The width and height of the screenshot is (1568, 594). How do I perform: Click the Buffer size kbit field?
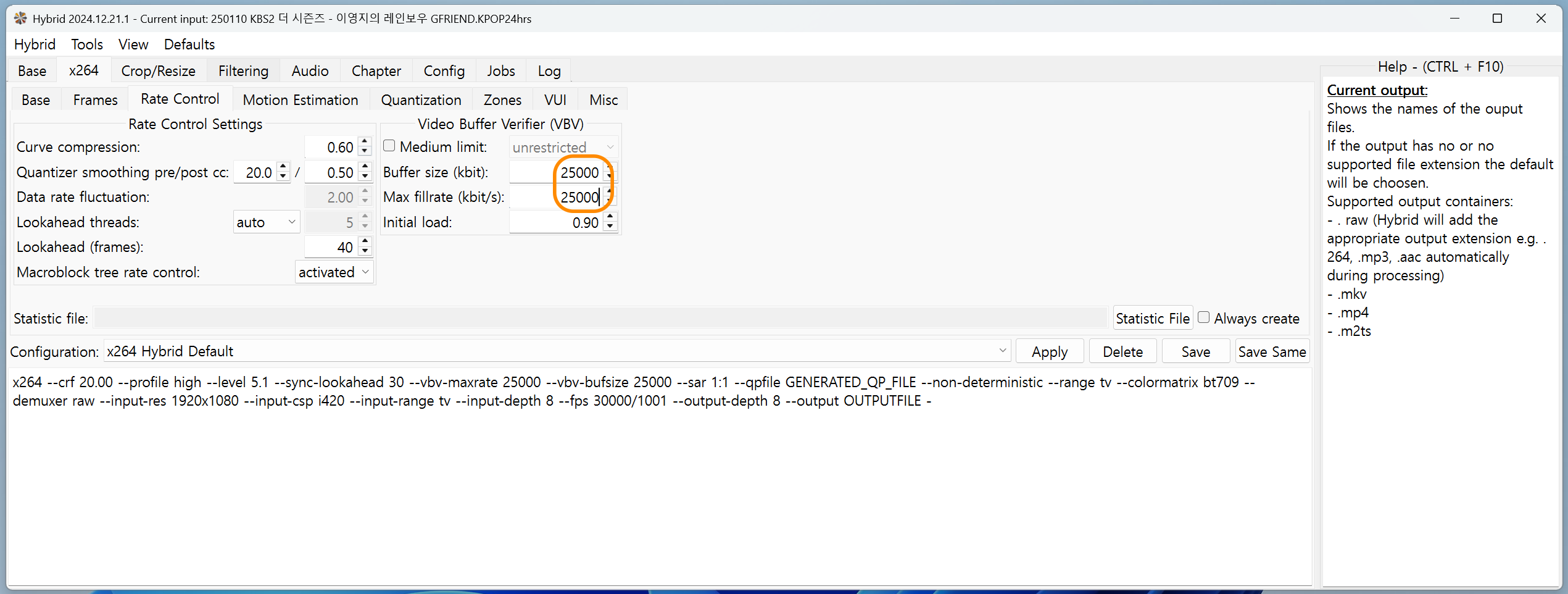[x=556, y=172]
